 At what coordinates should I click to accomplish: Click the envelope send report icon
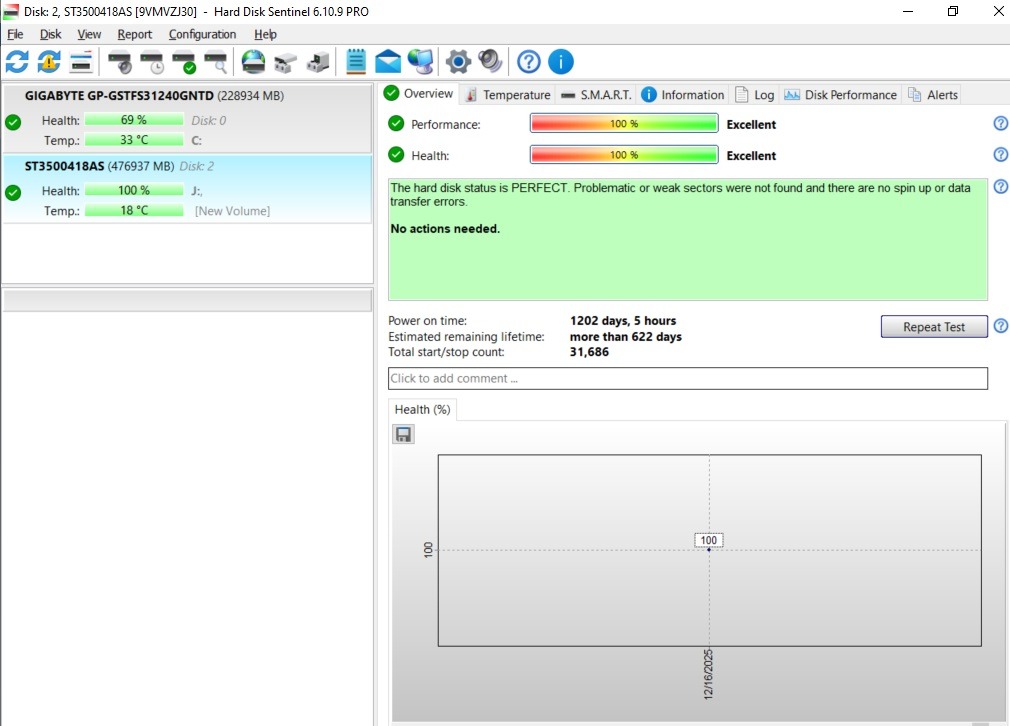tap(388, 62)
